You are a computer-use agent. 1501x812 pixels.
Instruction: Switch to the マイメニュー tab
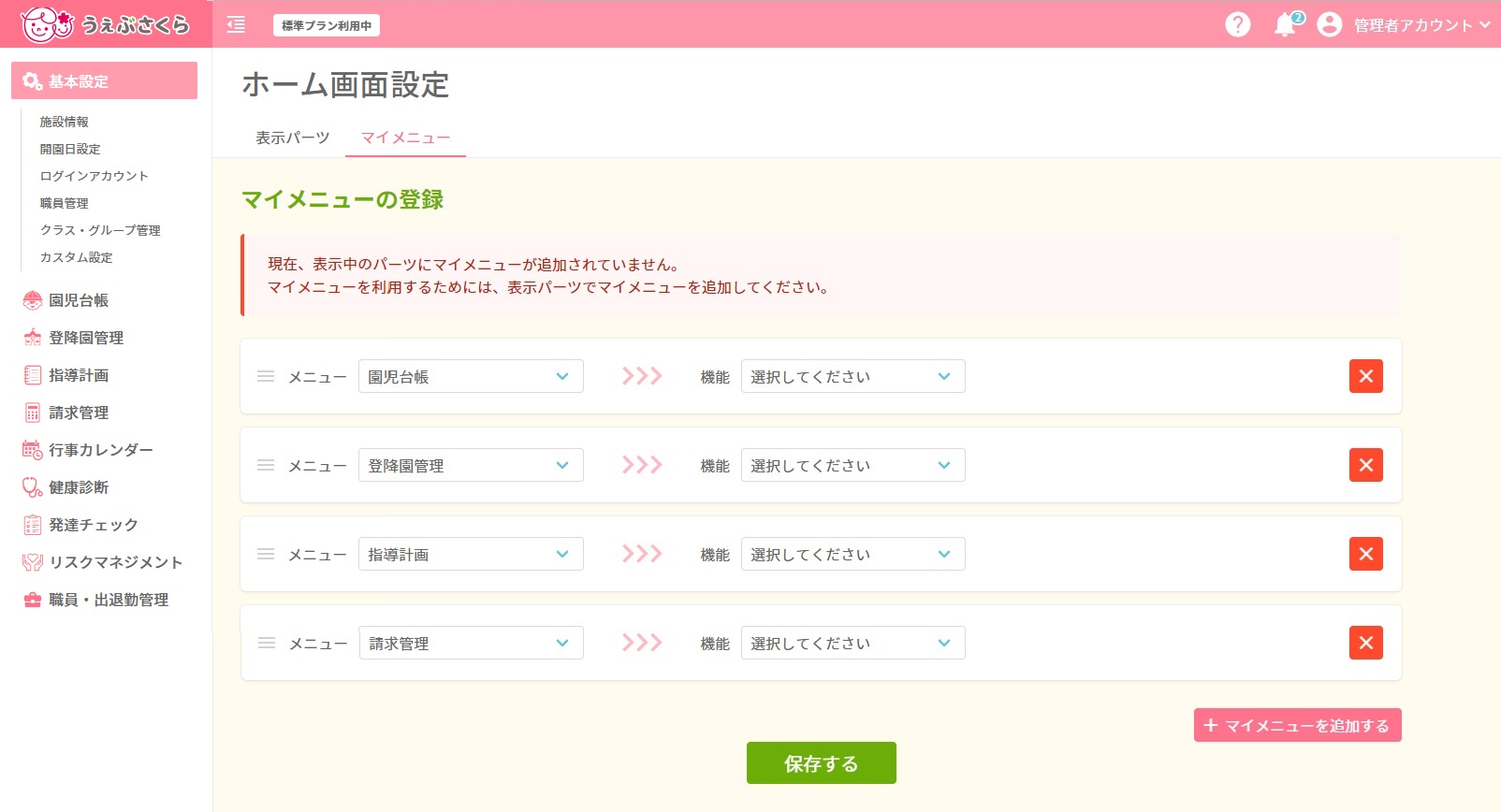click(x=405, y=138)
